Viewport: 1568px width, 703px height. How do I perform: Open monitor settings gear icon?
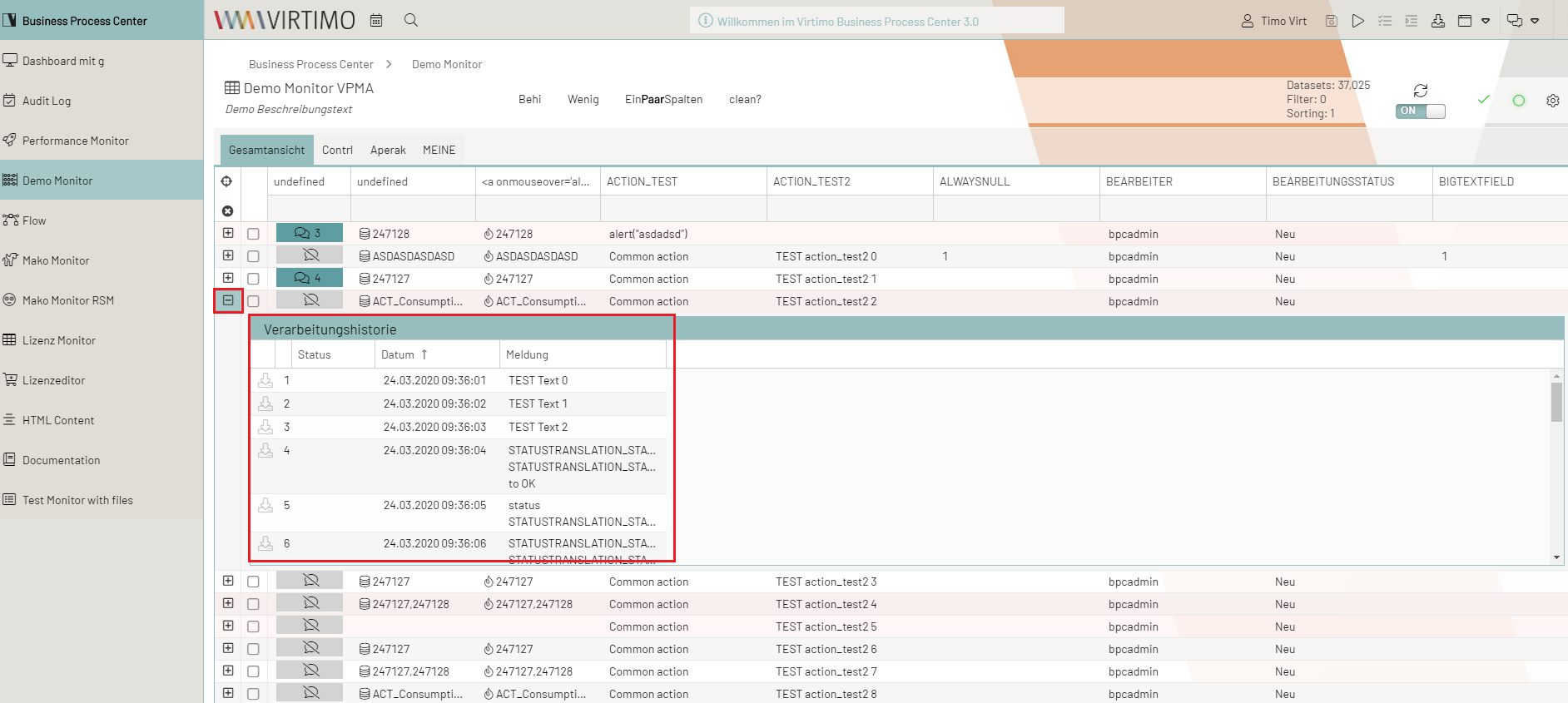tap(1552, 101)
